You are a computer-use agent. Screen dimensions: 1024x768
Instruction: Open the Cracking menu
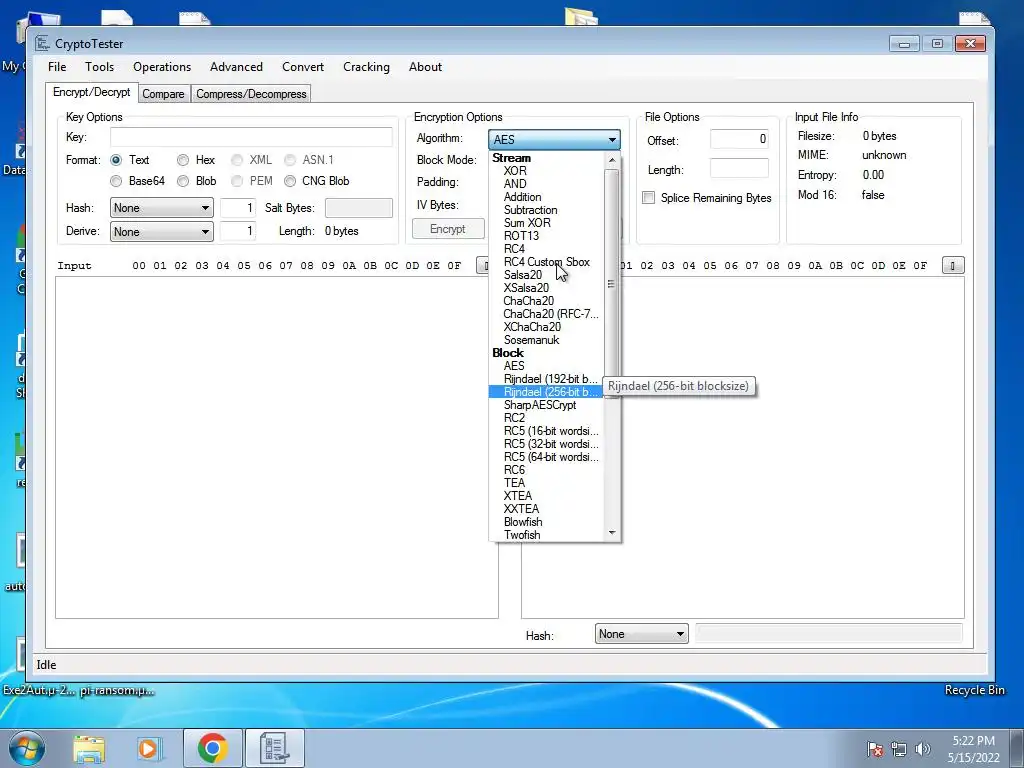tap(366, 67)
